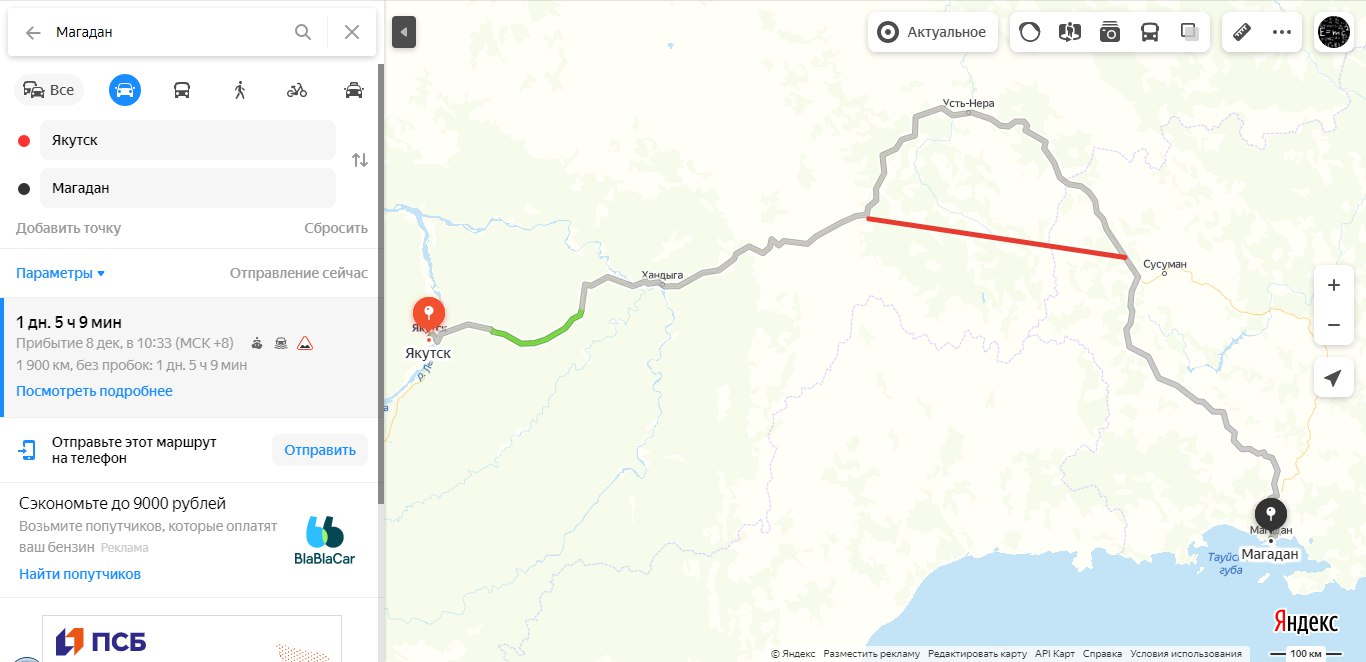The height and width of the screenshot is (662, 1366).
Task: Open the Отправление сейчас departure time selector
Action: [x=299, y=273]
